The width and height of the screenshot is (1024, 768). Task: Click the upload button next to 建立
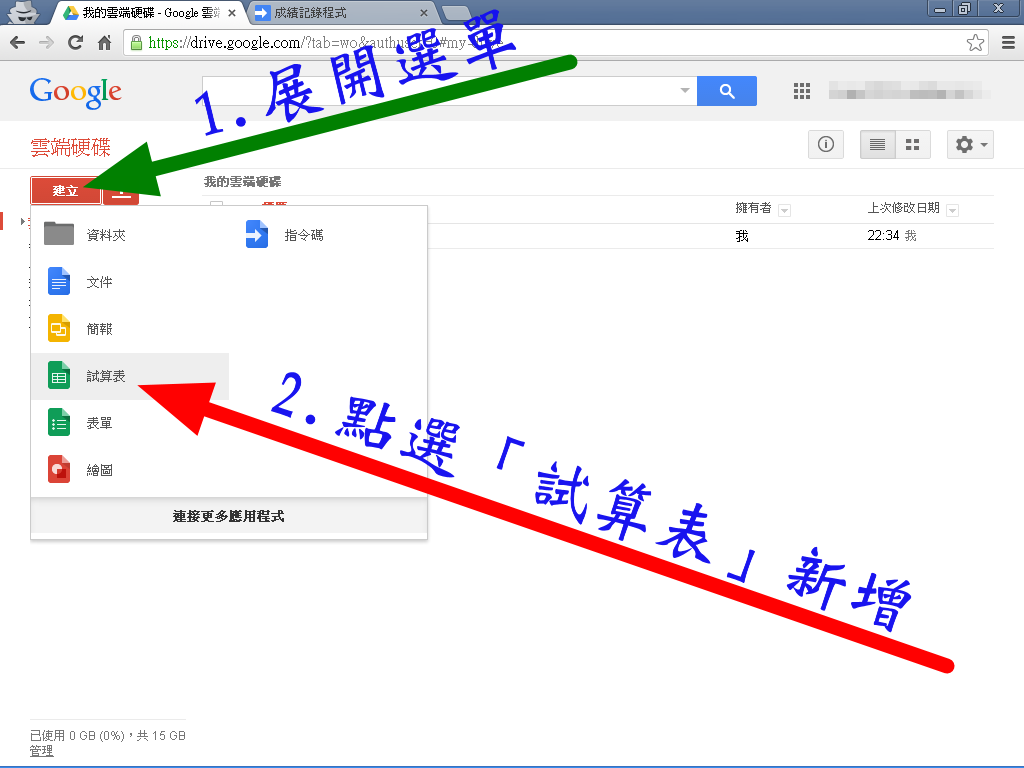(121, 193)
